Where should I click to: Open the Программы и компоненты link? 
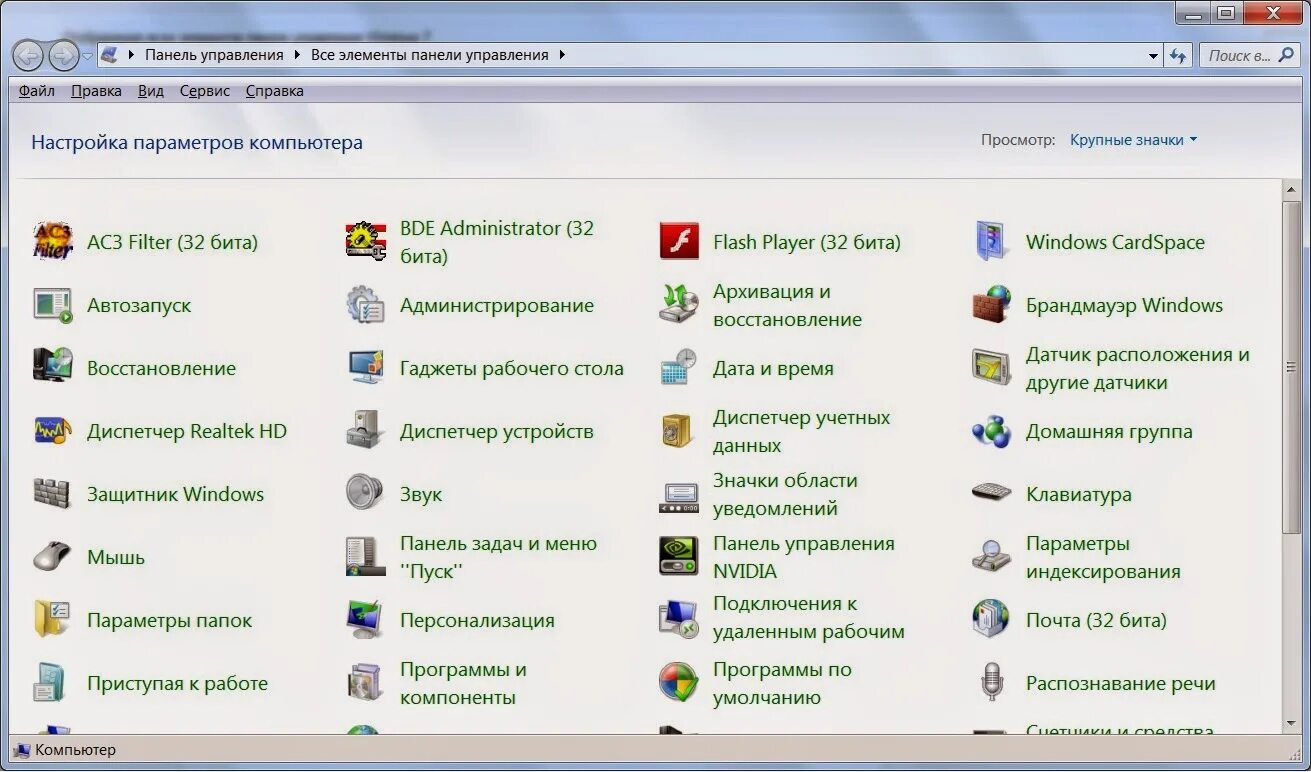point(463,683)
